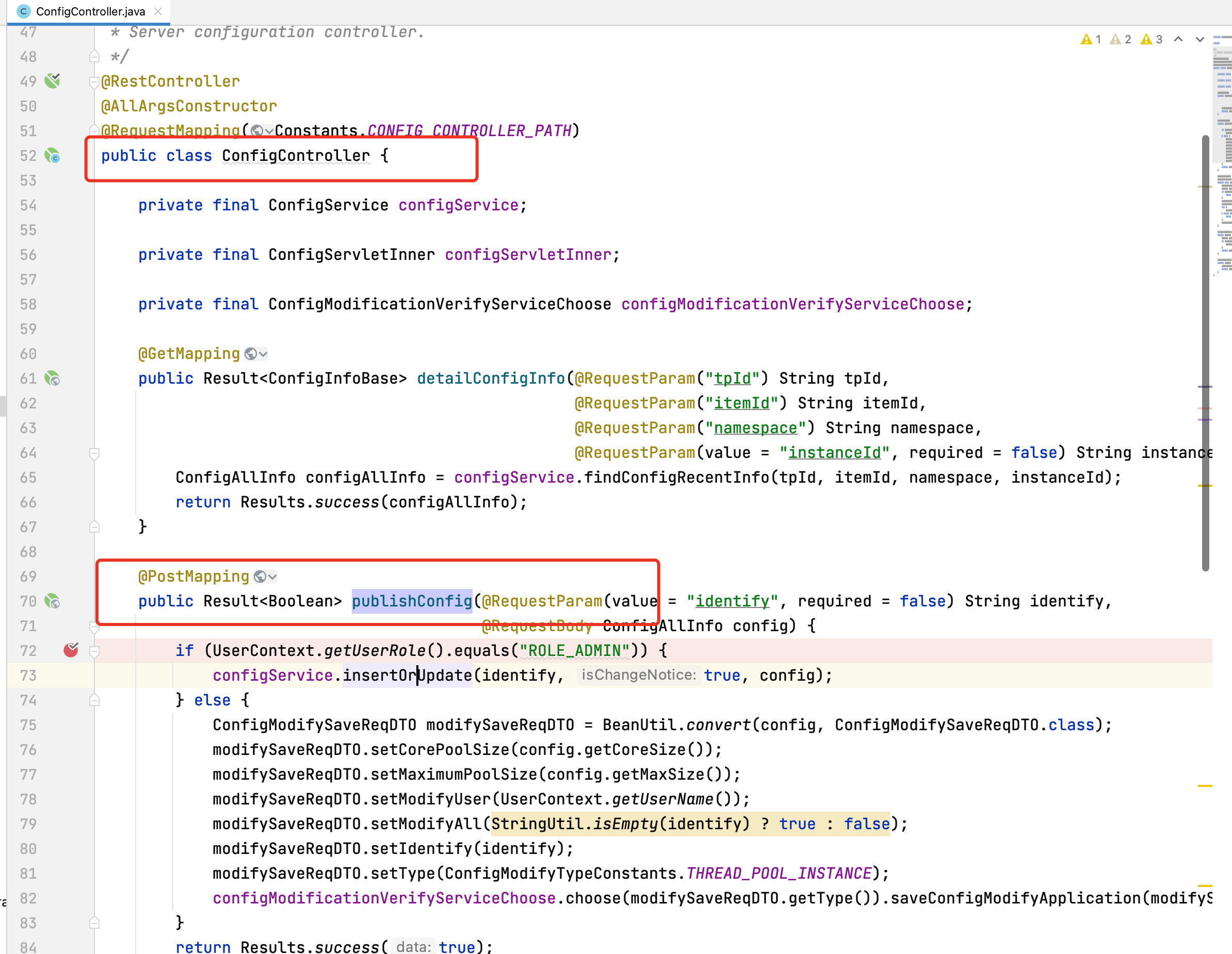
Task: Open the globe URL icon beside @RequestMapping
Action: pos(262,131)
